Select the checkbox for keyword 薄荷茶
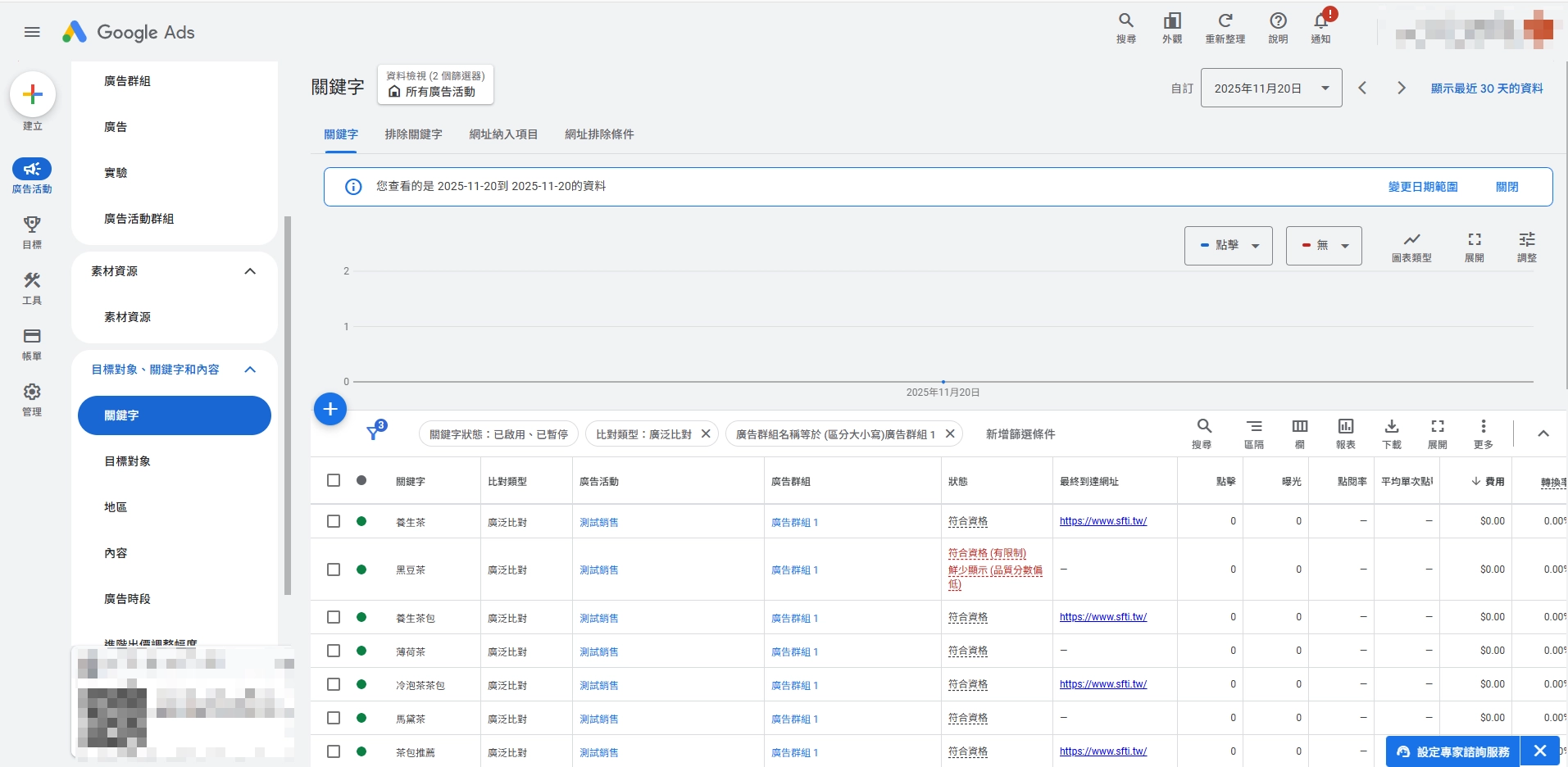This screenshot has width=1568, height=767. pos(333,651)
